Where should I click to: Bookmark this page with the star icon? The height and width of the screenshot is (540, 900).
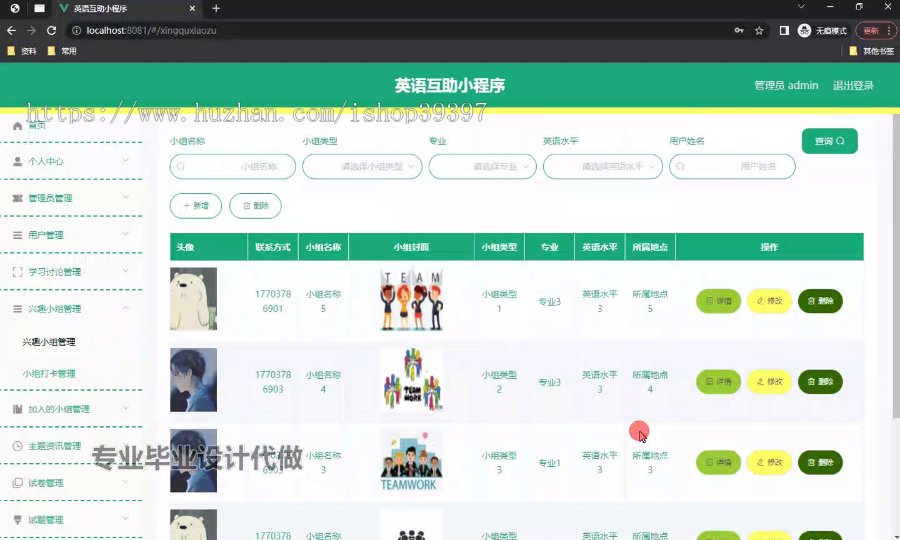(x=759, y=30)
